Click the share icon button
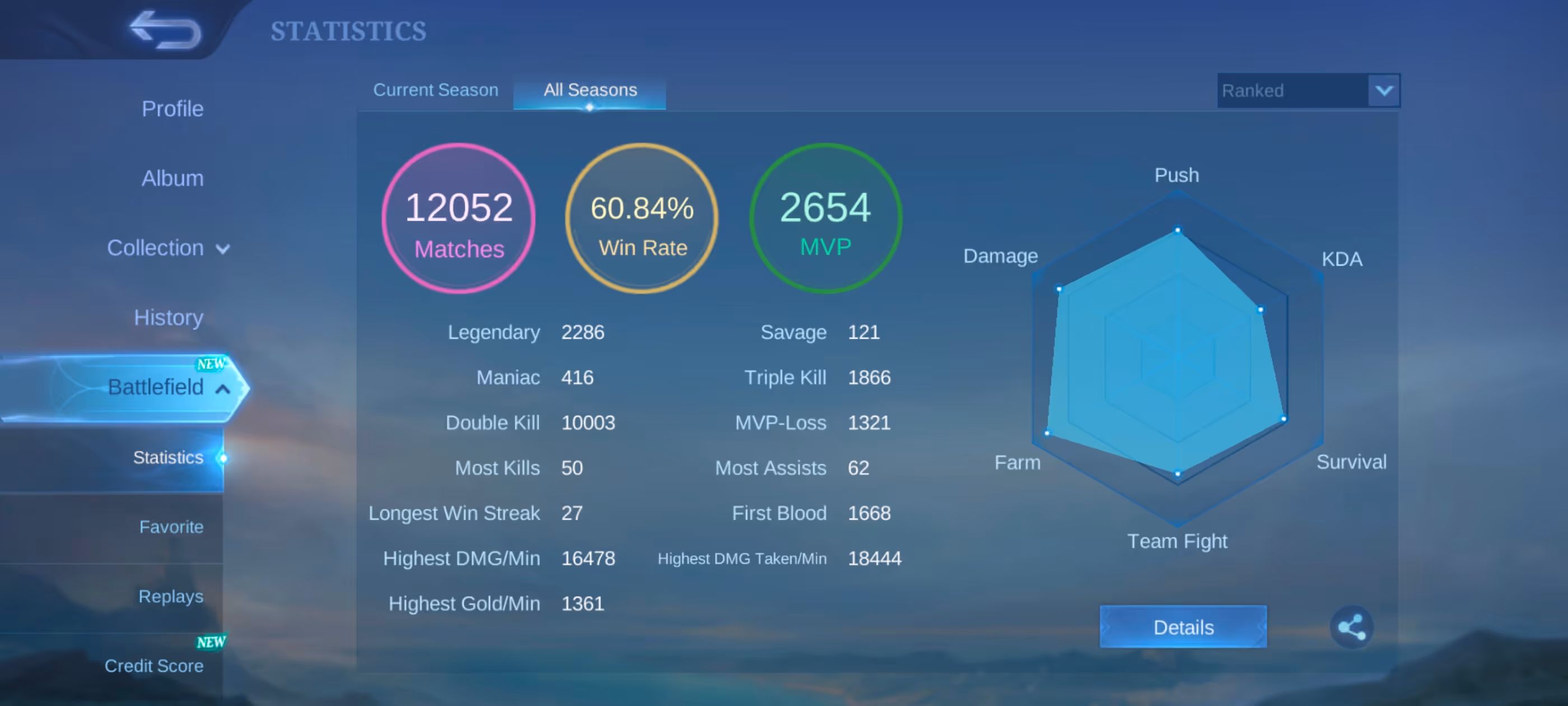 point(1351,627)
